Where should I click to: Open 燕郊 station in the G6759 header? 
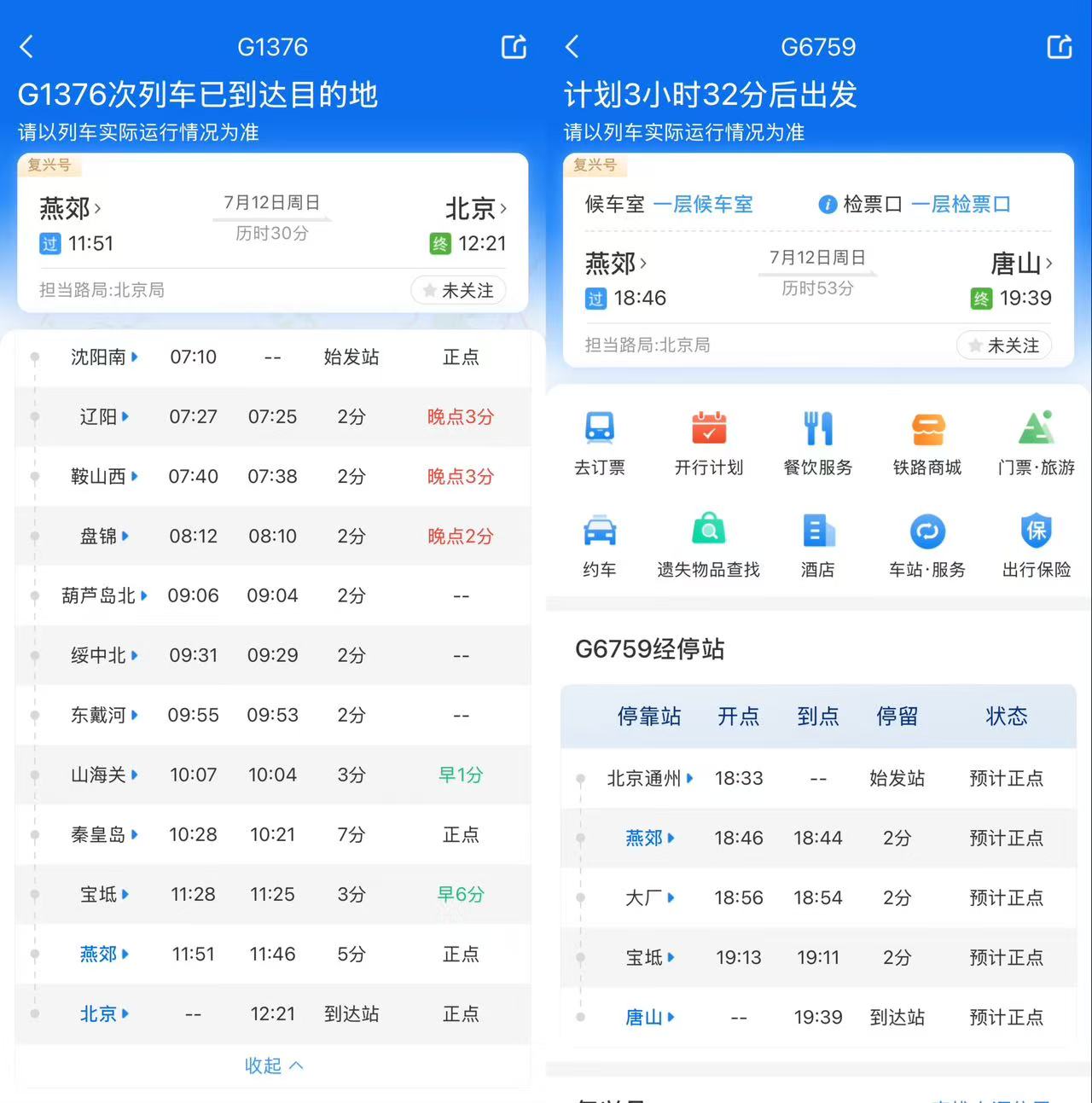[x=616, y=263]
